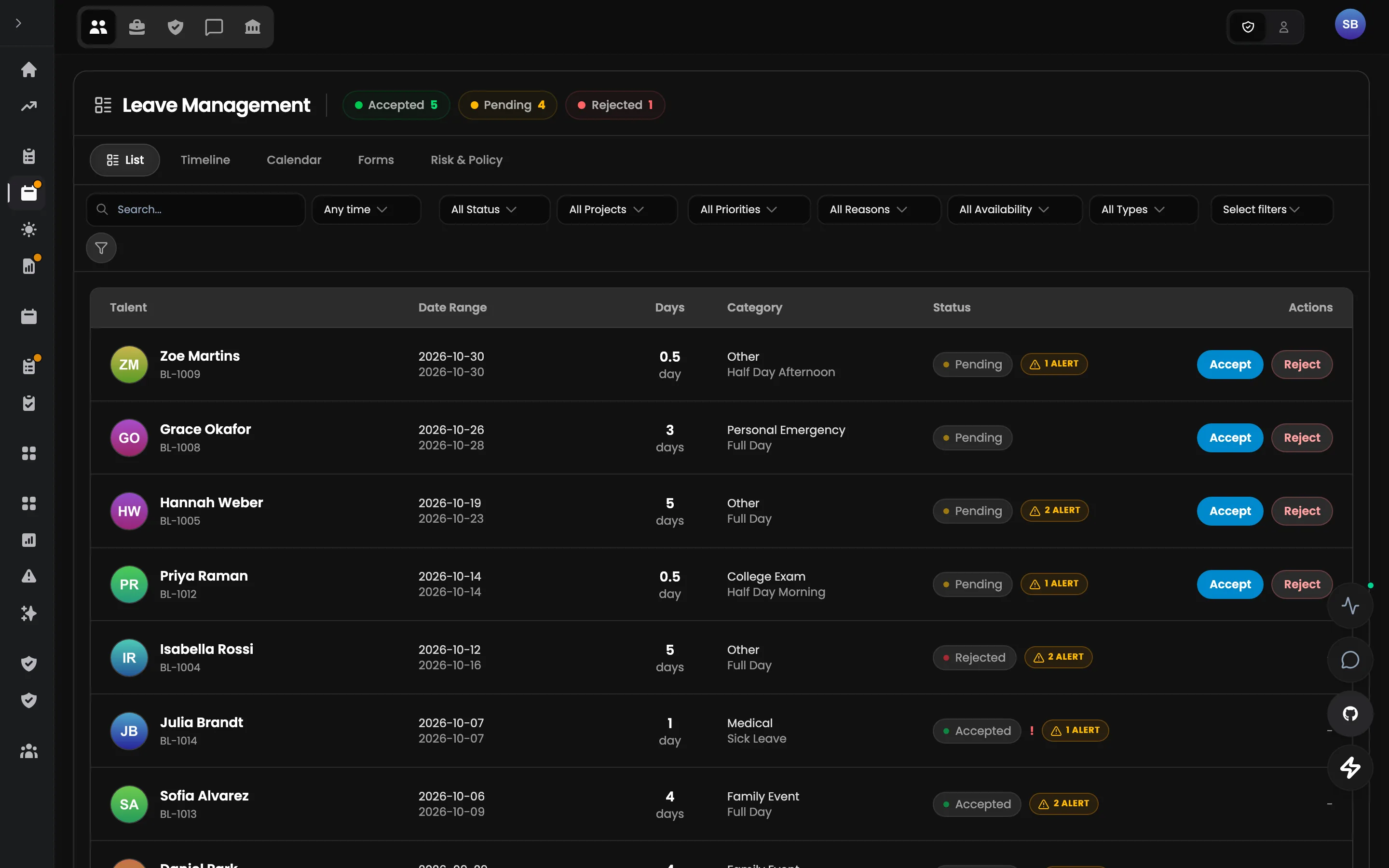Toggle the Rejected 1 status chip

point(615,105)
